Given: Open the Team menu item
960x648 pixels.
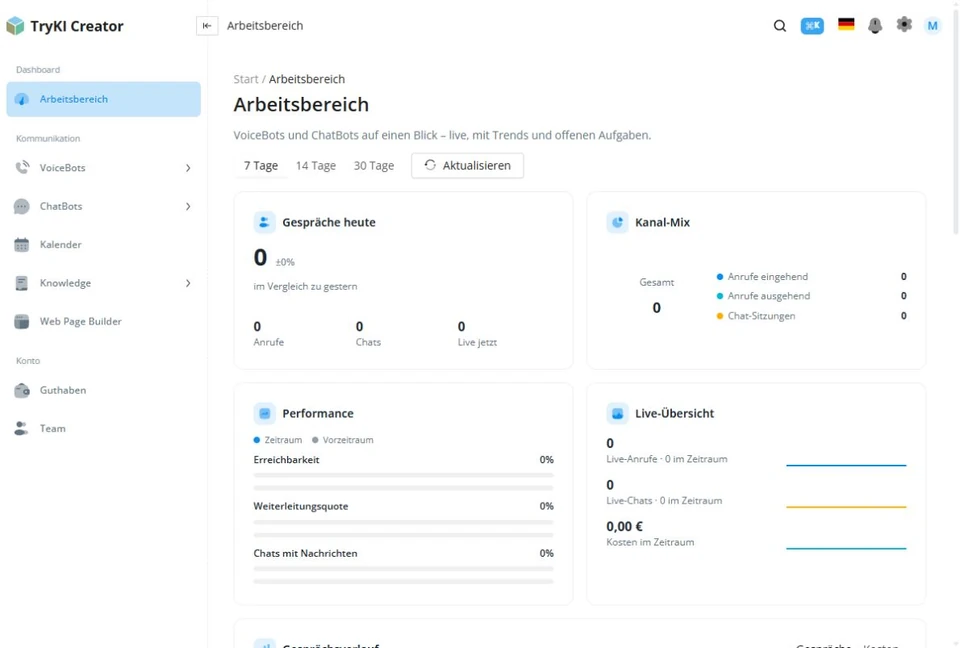Looking at the screenshot, I should [x=103, y=429].
